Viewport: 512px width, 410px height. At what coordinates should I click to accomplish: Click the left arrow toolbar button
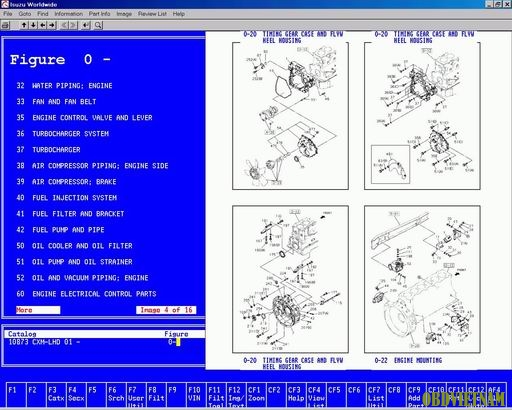click(43, 25)
